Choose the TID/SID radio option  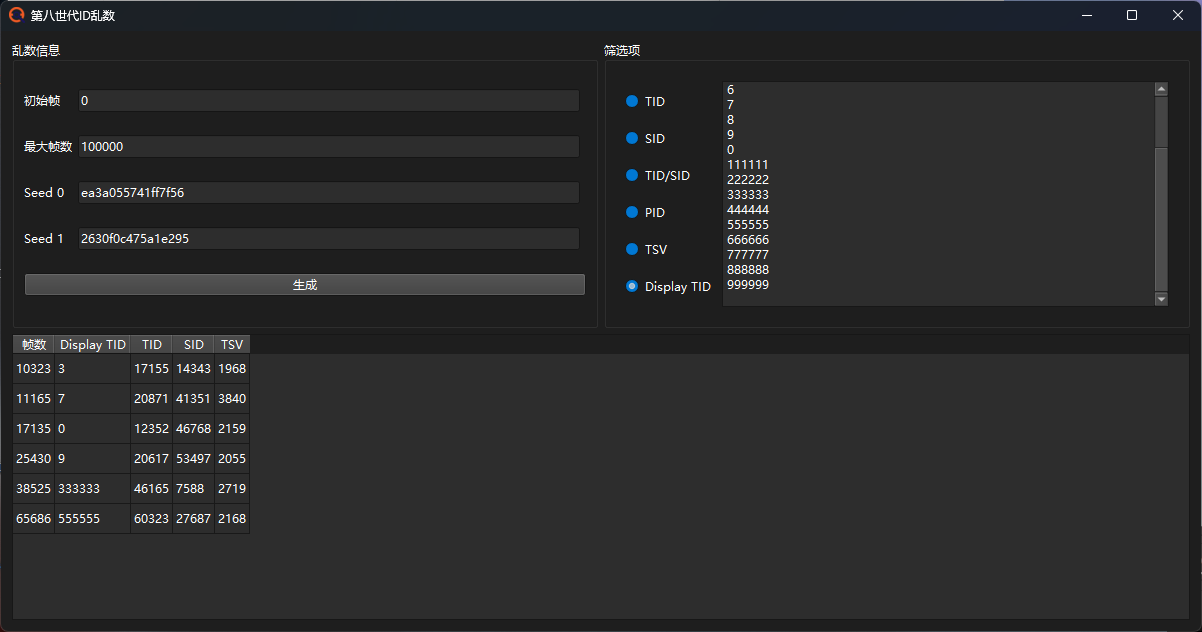[x=632, y=176]
